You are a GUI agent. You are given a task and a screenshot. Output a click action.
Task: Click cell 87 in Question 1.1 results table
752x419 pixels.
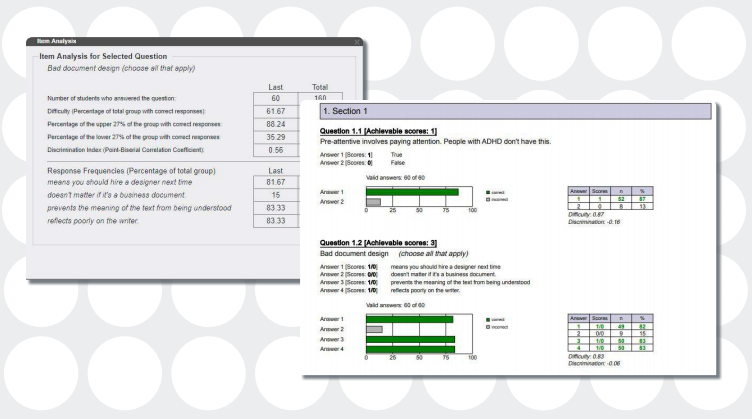(642, 199)
